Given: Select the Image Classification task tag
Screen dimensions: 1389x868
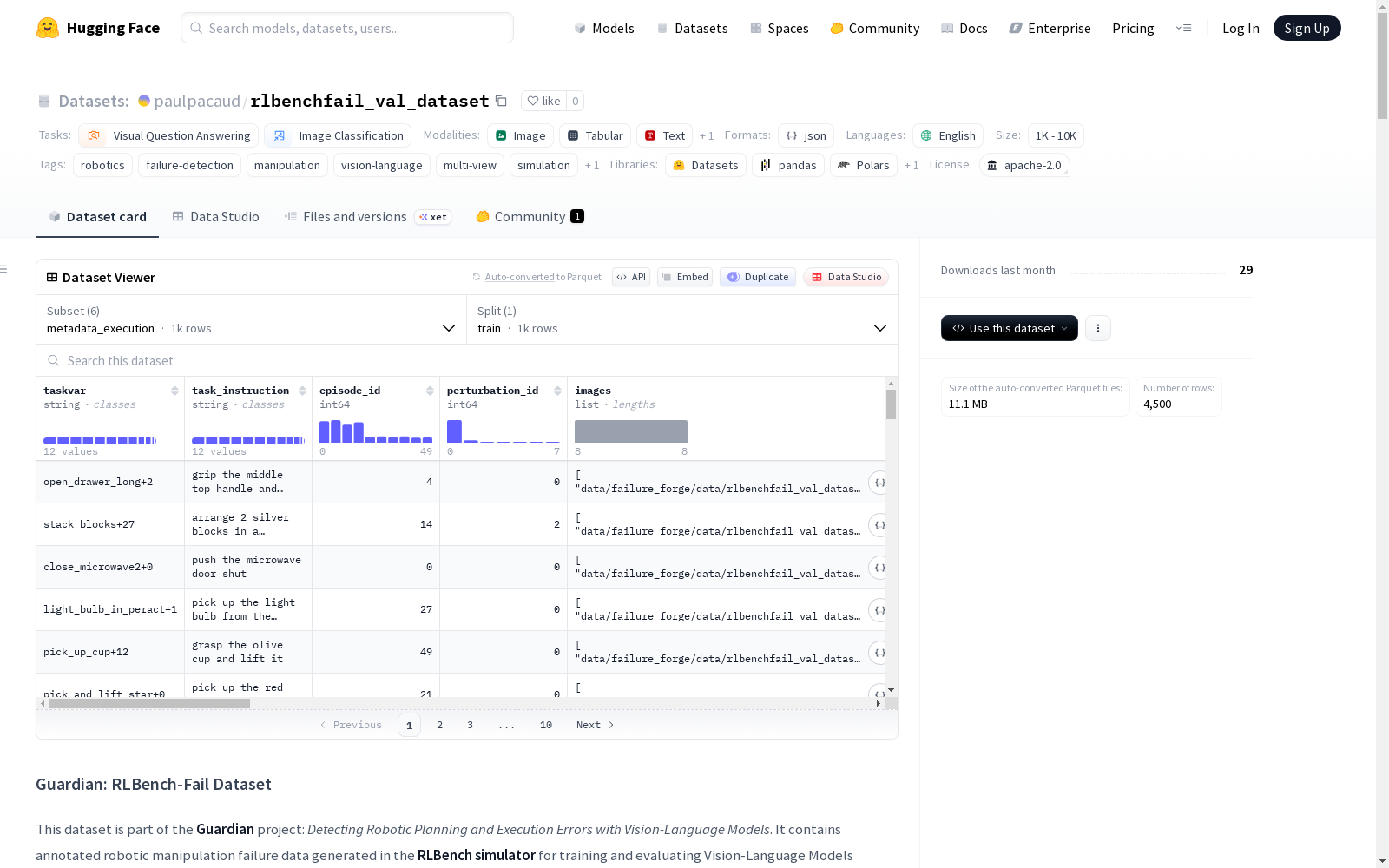Looking at the screenshot, I should pos(338,135).
